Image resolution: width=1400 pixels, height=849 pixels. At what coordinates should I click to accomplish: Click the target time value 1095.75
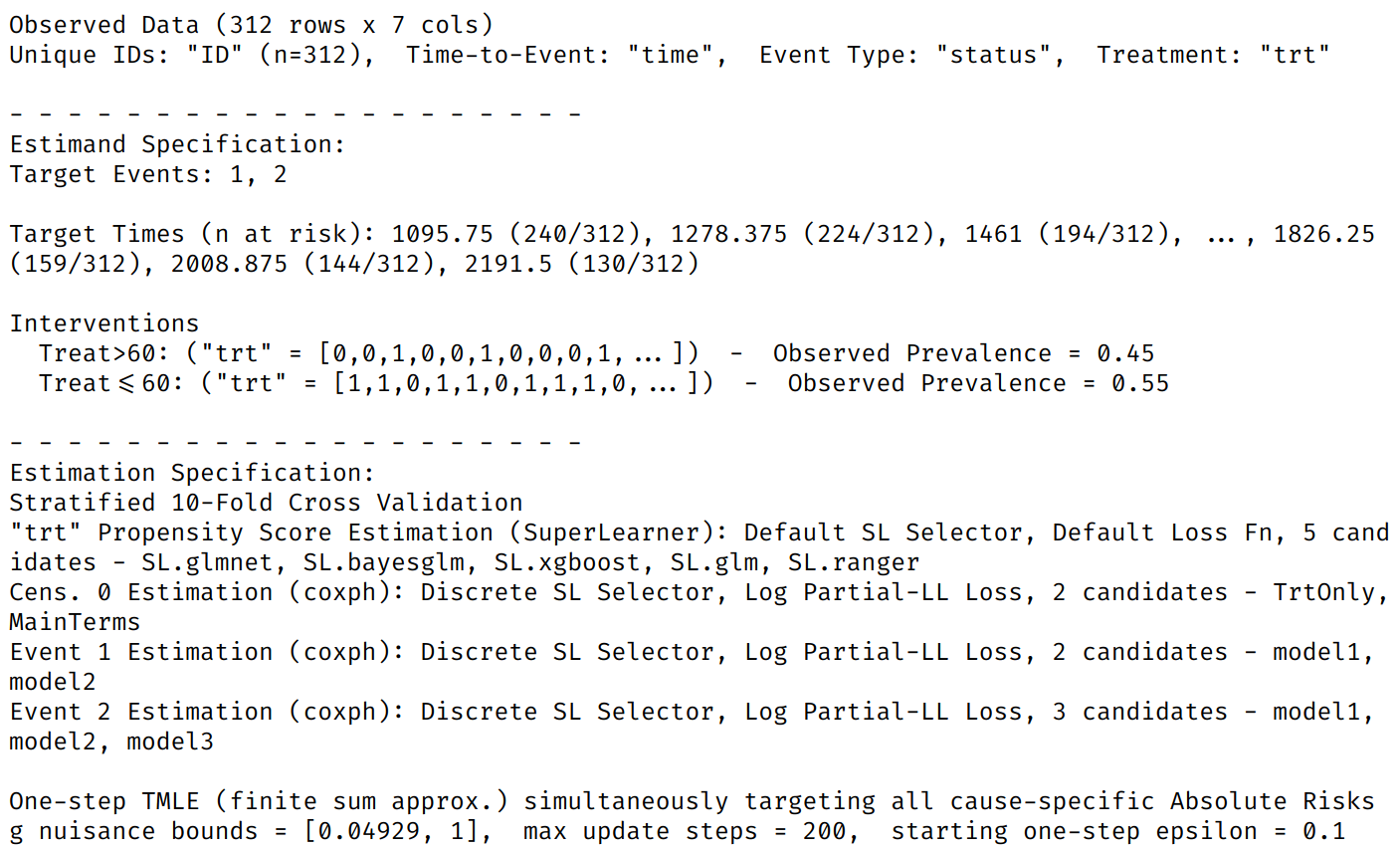[x=442, y=234]
